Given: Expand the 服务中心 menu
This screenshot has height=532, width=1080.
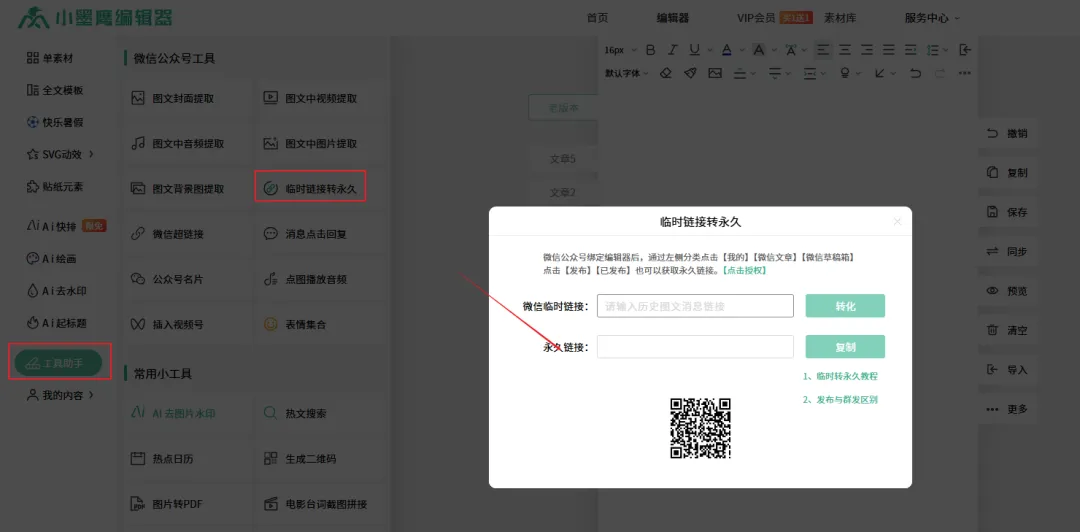Looking at the screenshot, I should (932, 18).
